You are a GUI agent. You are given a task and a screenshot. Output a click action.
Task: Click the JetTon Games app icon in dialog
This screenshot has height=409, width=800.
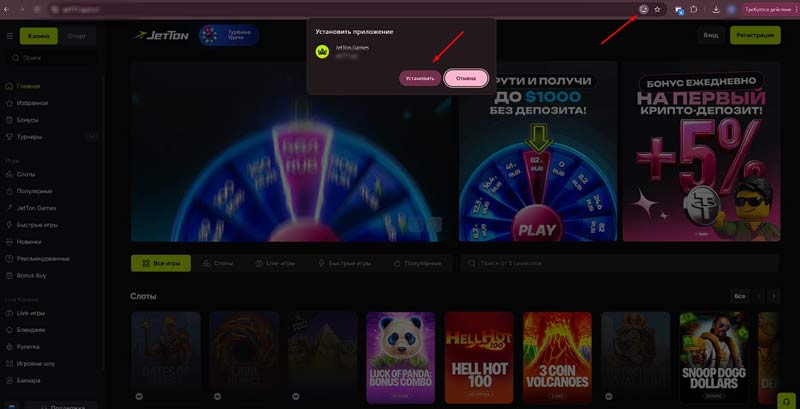pyautogui.click(x=322, y=52)
